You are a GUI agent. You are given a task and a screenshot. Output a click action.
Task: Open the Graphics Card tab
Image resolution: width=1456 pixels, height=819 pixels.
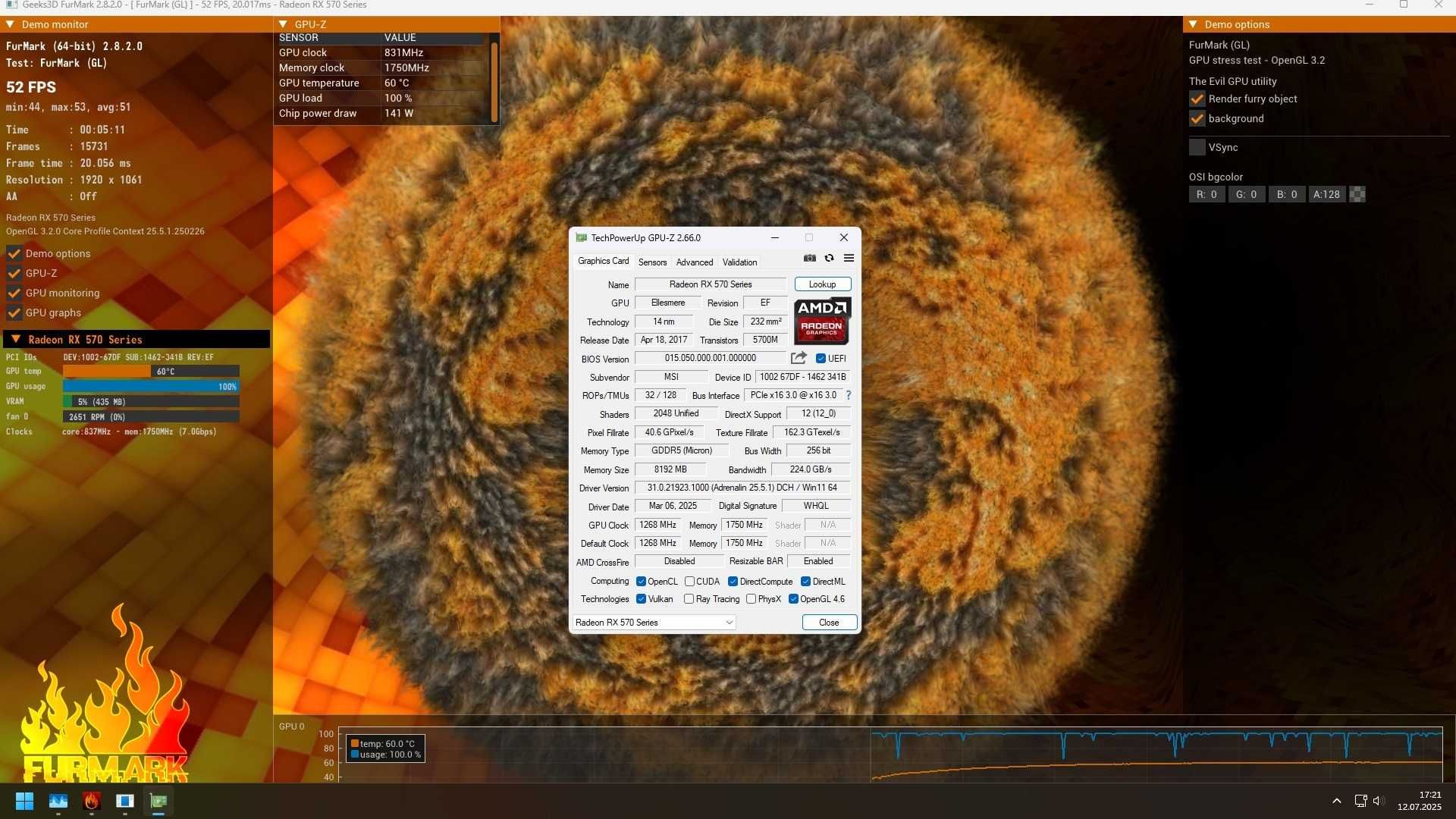pos(603,261)
